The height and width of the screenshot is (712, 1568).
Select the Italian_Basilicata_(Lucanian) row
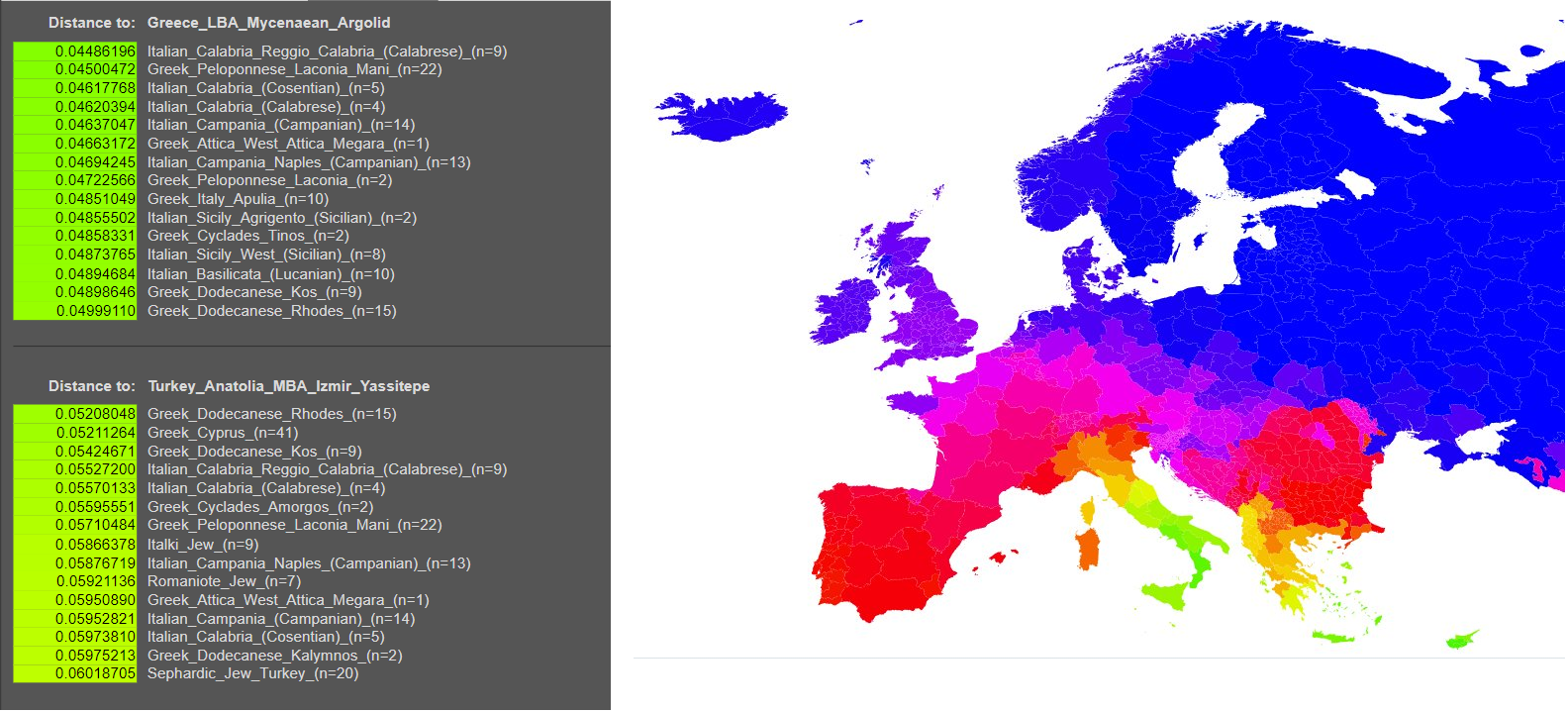[x=270, y=274]
